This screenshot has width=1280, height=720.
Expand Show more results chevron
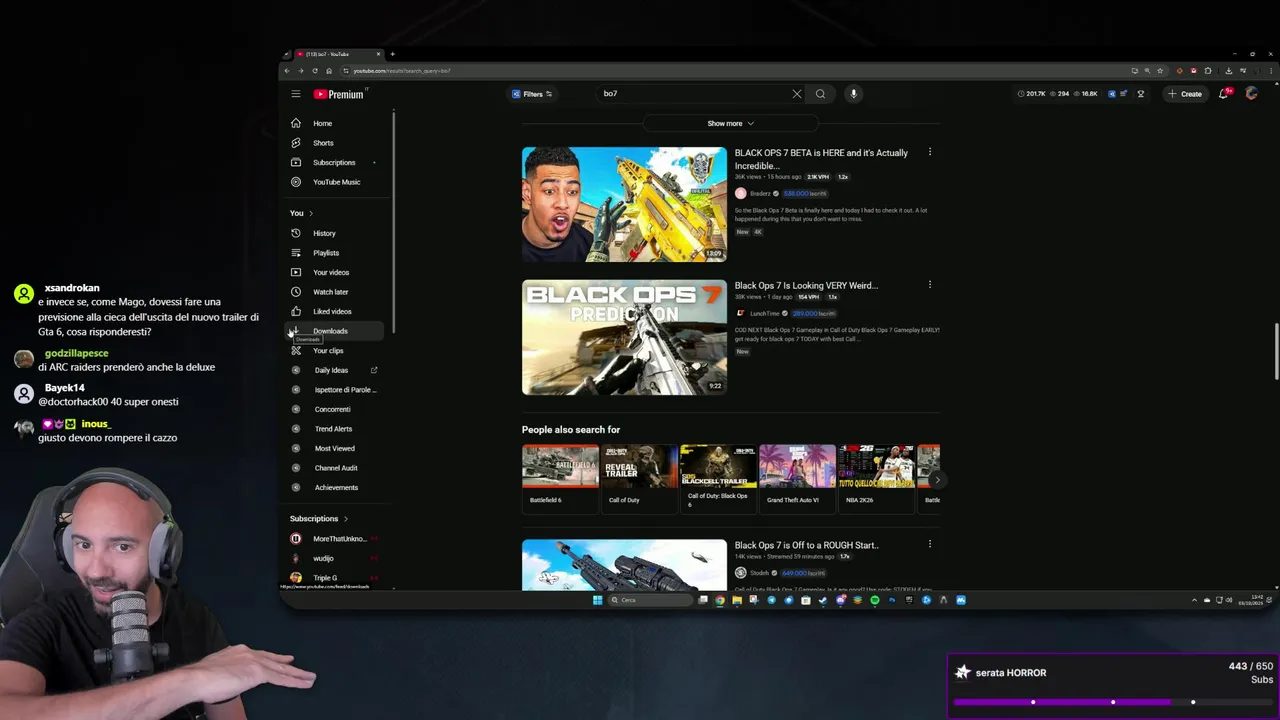tap(730, 124)
